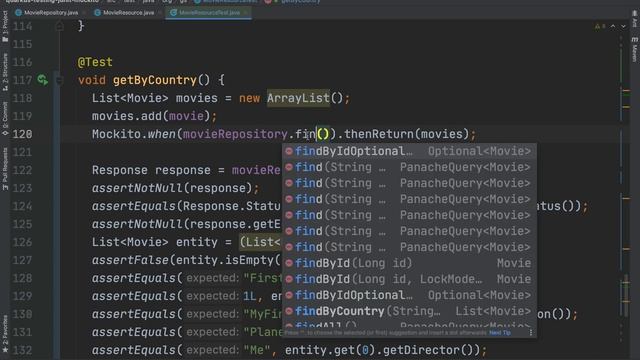Open the Commit tool window

pyautogui.click(x=5, y=118)
